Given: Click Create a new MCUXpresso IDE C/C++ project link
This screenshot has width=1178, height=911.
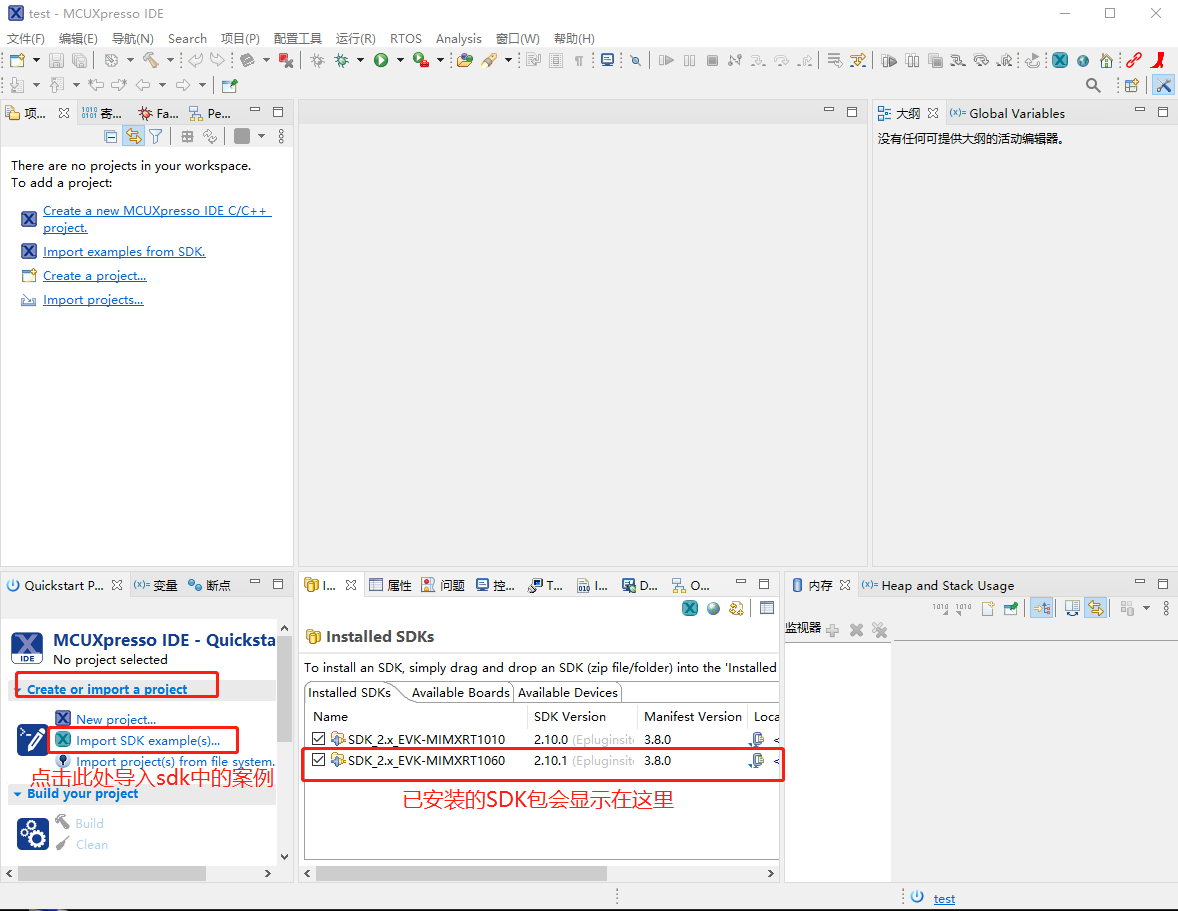Looking at the screenshot, I should click(157, 219).
